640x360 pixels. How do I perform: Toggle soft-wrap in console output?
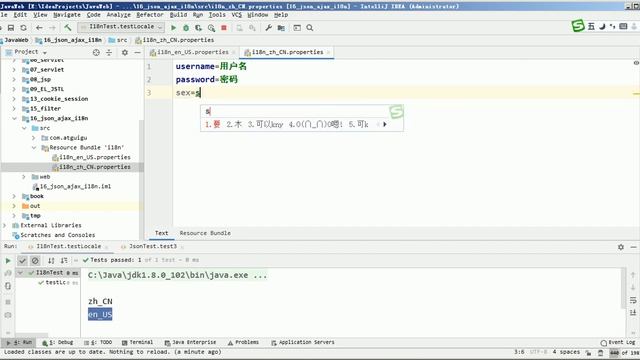click(633, 300)
